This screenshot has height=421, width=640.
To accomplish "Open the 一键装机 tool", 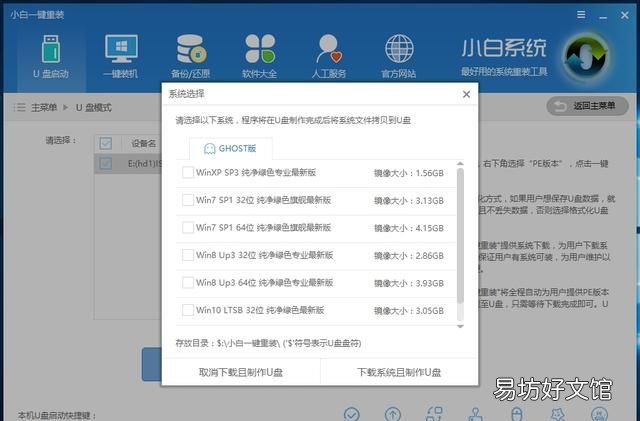I will click(121, 57).
